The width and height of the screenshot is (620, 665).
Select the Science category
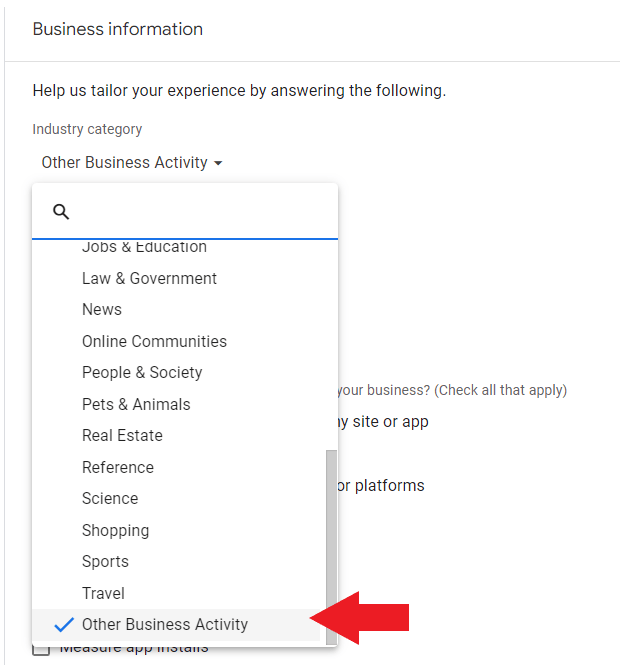[x=110, y=499]
